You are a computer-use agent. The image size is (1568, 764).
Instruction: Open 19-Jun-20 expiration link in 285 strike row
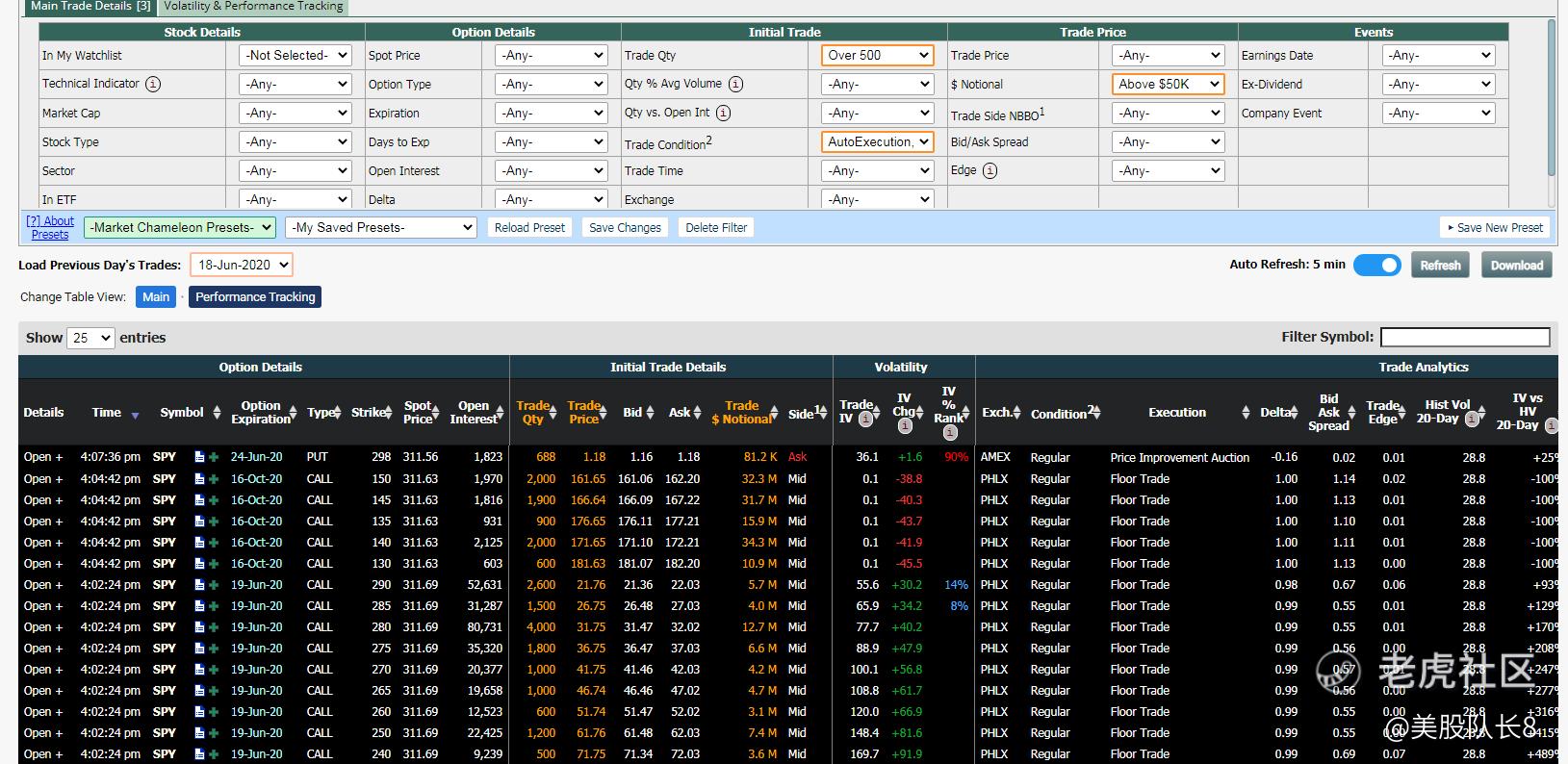256,605
